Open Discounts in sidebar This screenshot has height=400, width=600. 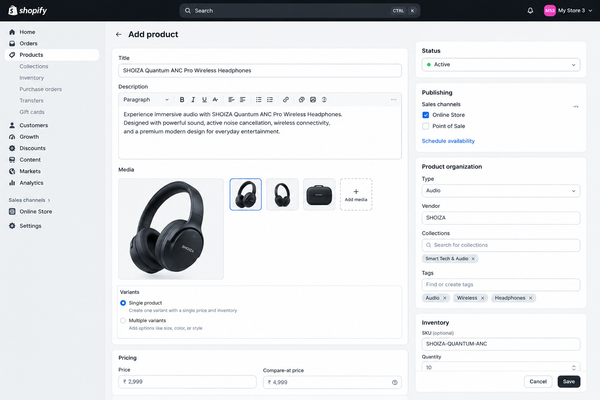33,148
